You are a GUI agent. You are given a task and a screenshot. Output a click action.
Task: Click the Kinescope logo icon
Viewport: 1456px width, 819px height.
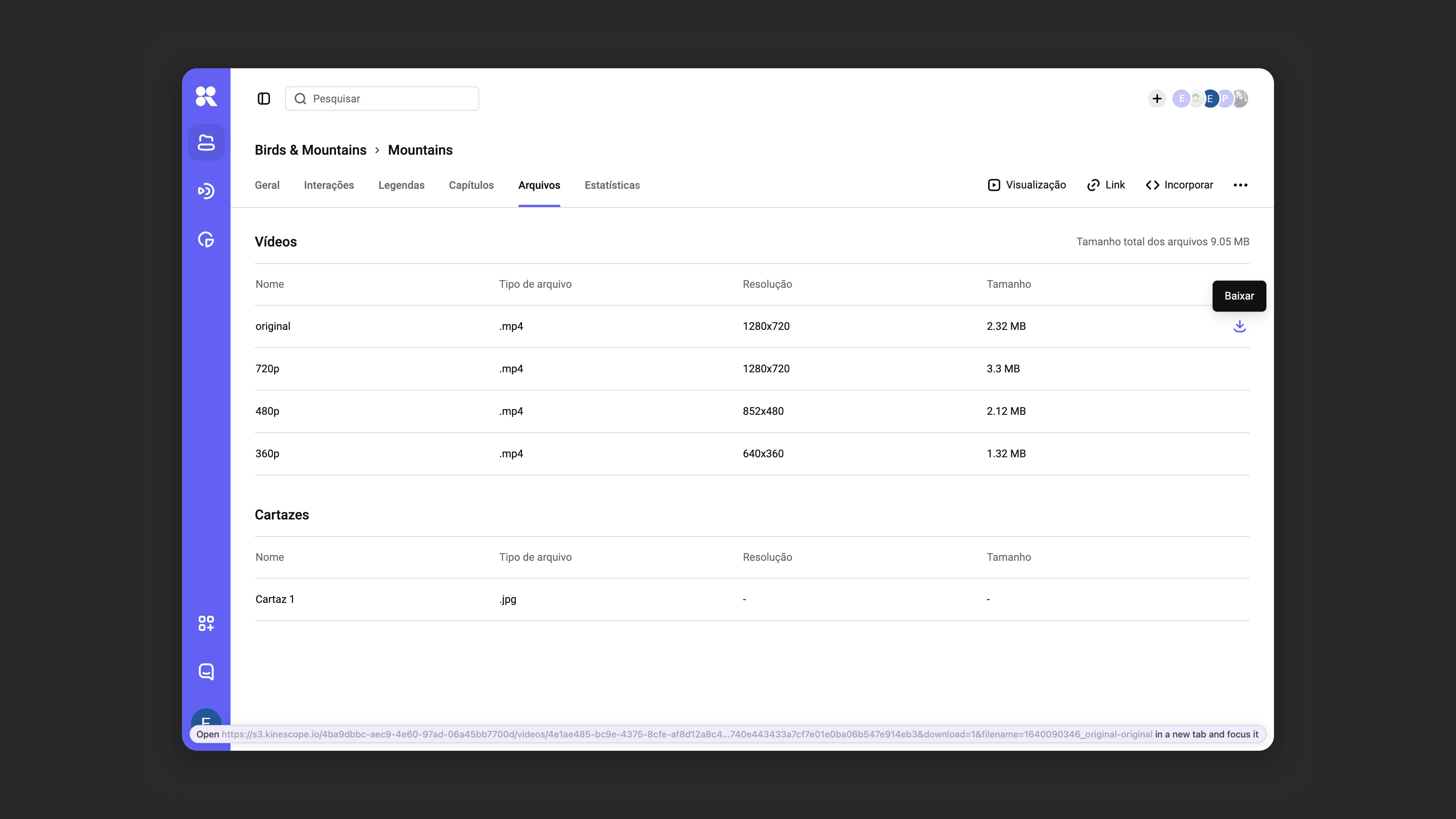(x=206, y=96)
